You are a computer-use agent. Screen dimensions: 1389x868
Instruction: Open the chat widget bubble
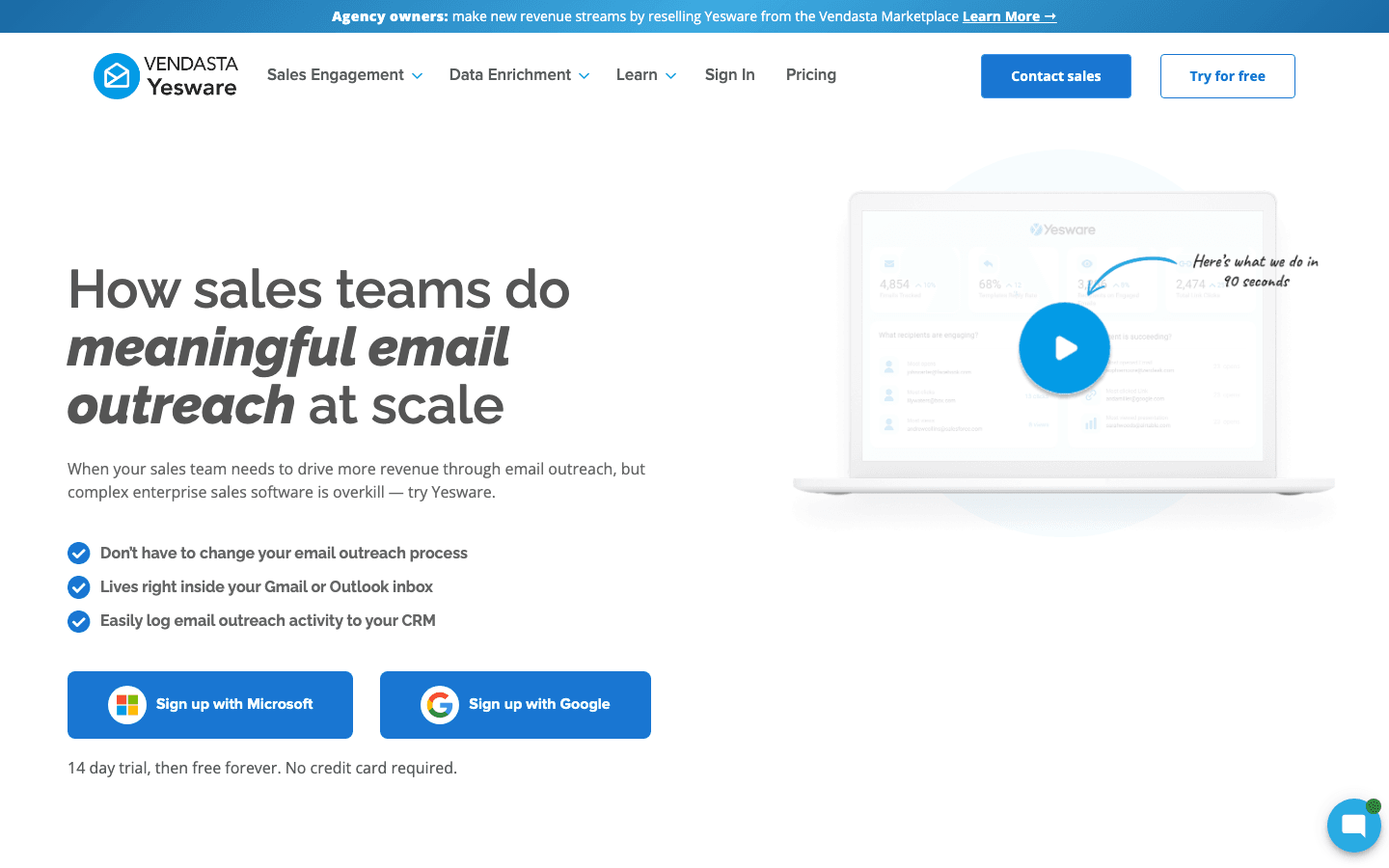point(1353,826)
